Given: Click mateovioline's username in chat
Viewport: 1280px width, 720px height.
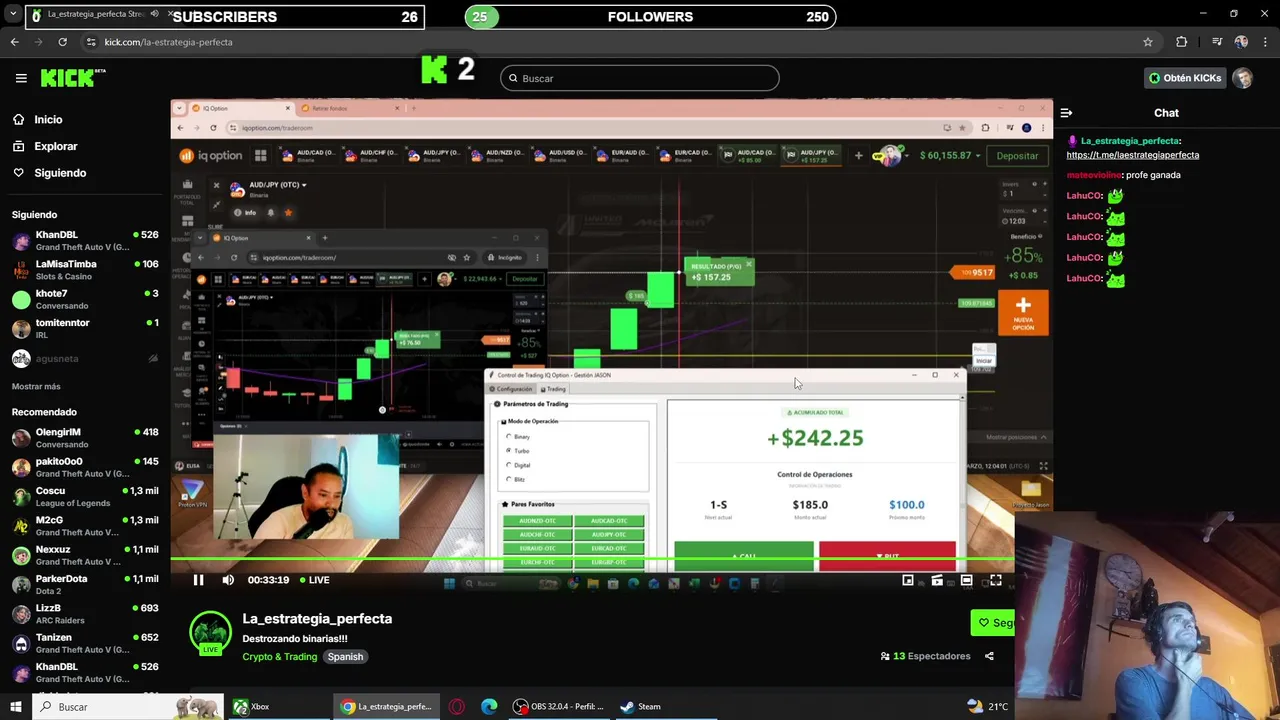Looking at the screenshot, I should 1094,175.
